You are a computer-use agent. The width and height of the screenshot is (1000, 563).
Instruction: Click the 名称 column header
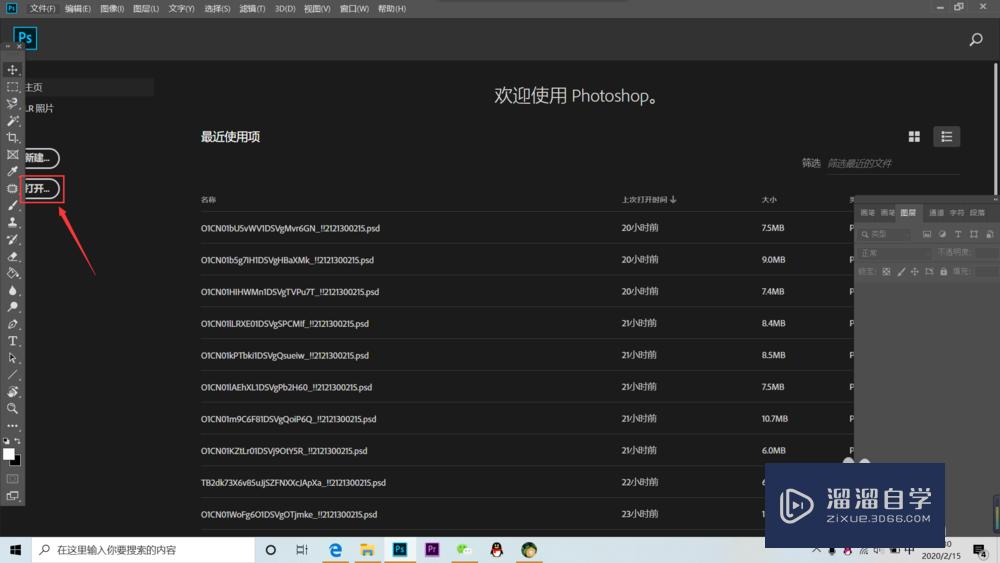[x=209, y=200]
